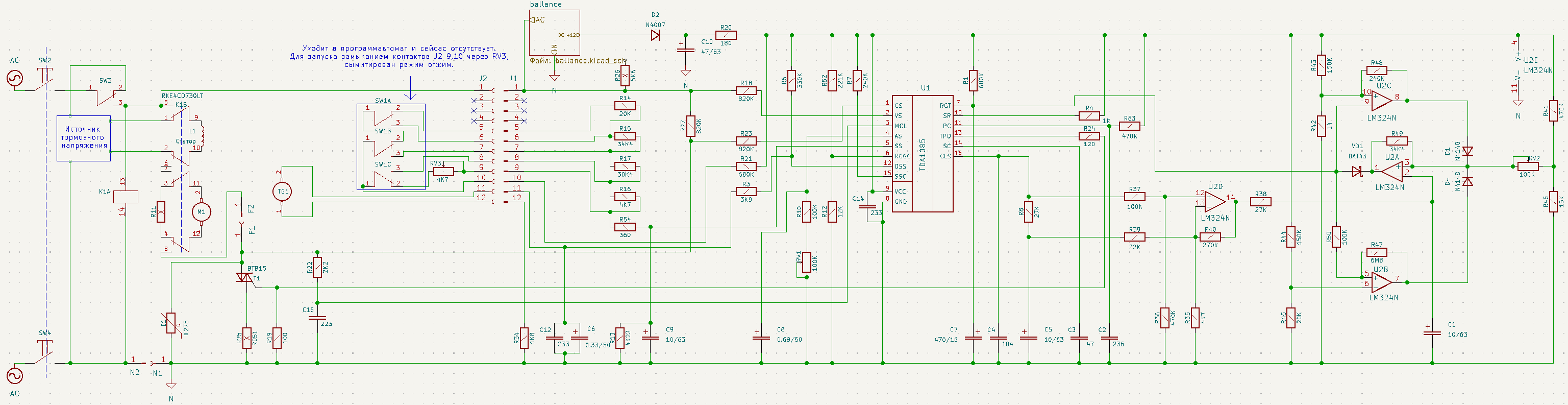Select the RV2 100K potentiometer symbol
Image resolution: width=1568 pixels, height=405 pixels.
tap(1528, 165)
